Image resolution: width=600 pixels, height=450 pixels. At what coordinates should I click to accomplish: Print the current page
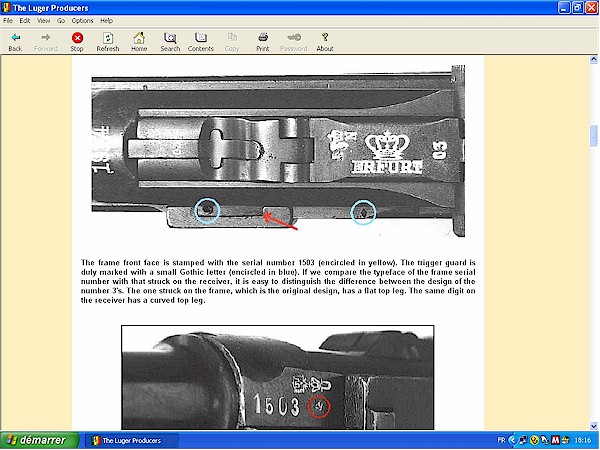click(x=262, y=42)
